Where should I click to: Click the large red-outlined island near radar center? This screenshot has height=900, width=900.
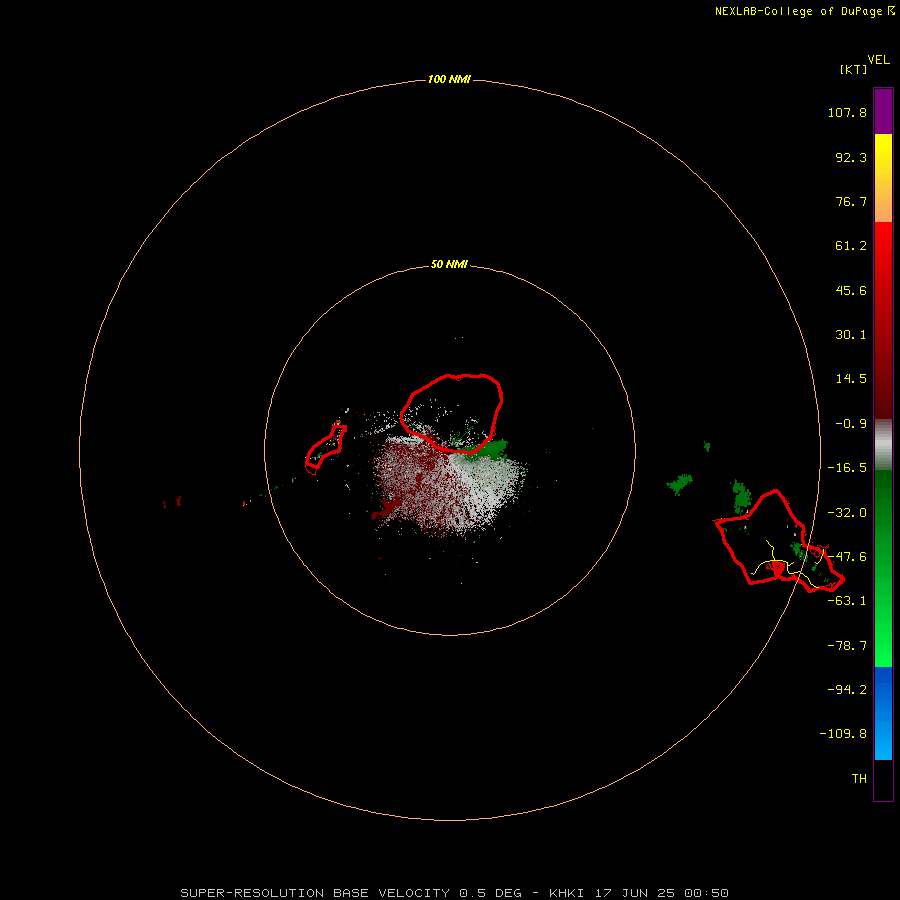point(452,413)
